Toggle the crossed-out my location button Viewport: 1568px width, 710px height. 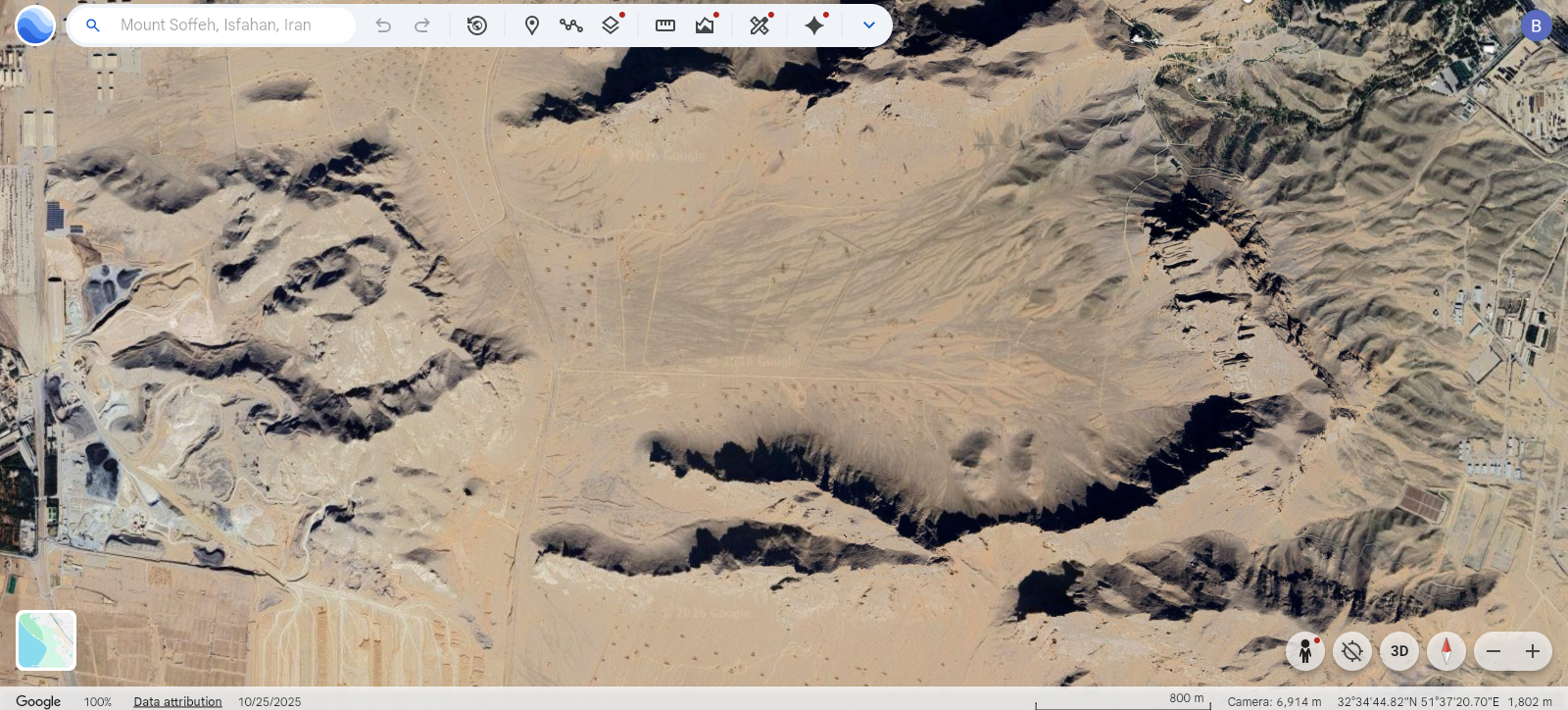click(x=1352, y=651)
